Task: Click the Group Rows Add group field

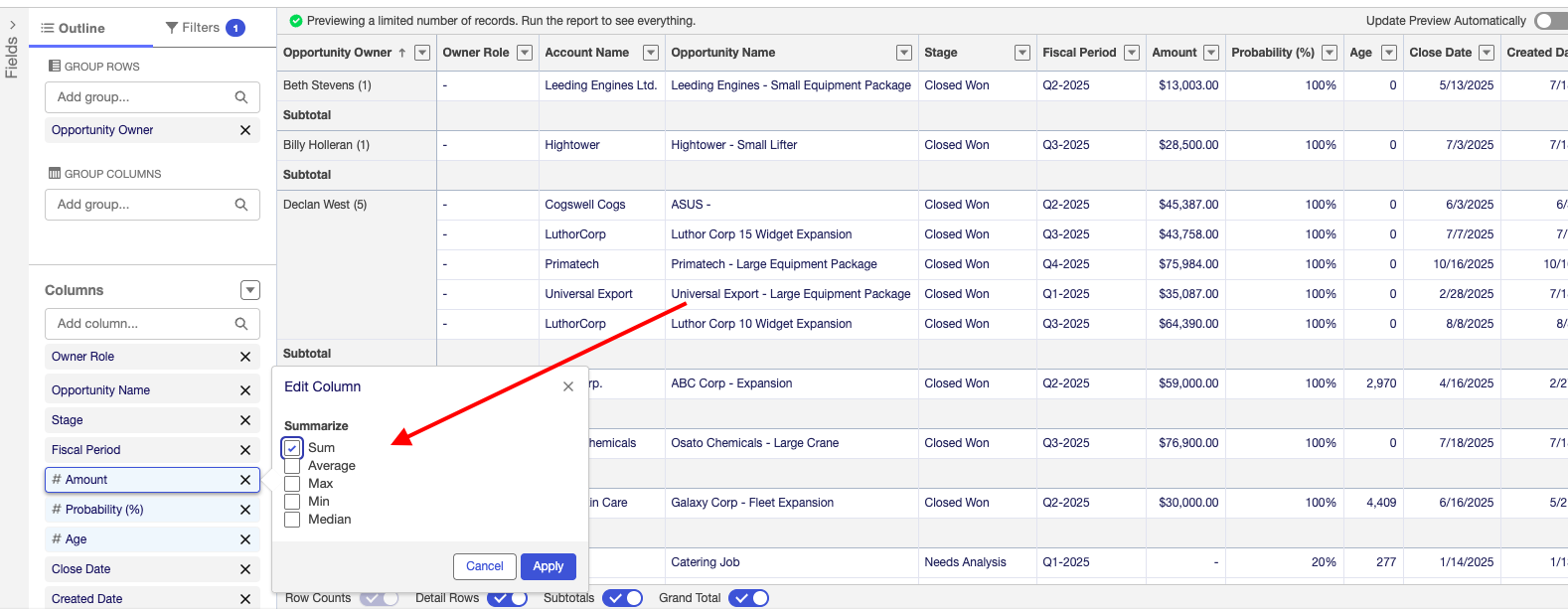Action: (152, 97)
